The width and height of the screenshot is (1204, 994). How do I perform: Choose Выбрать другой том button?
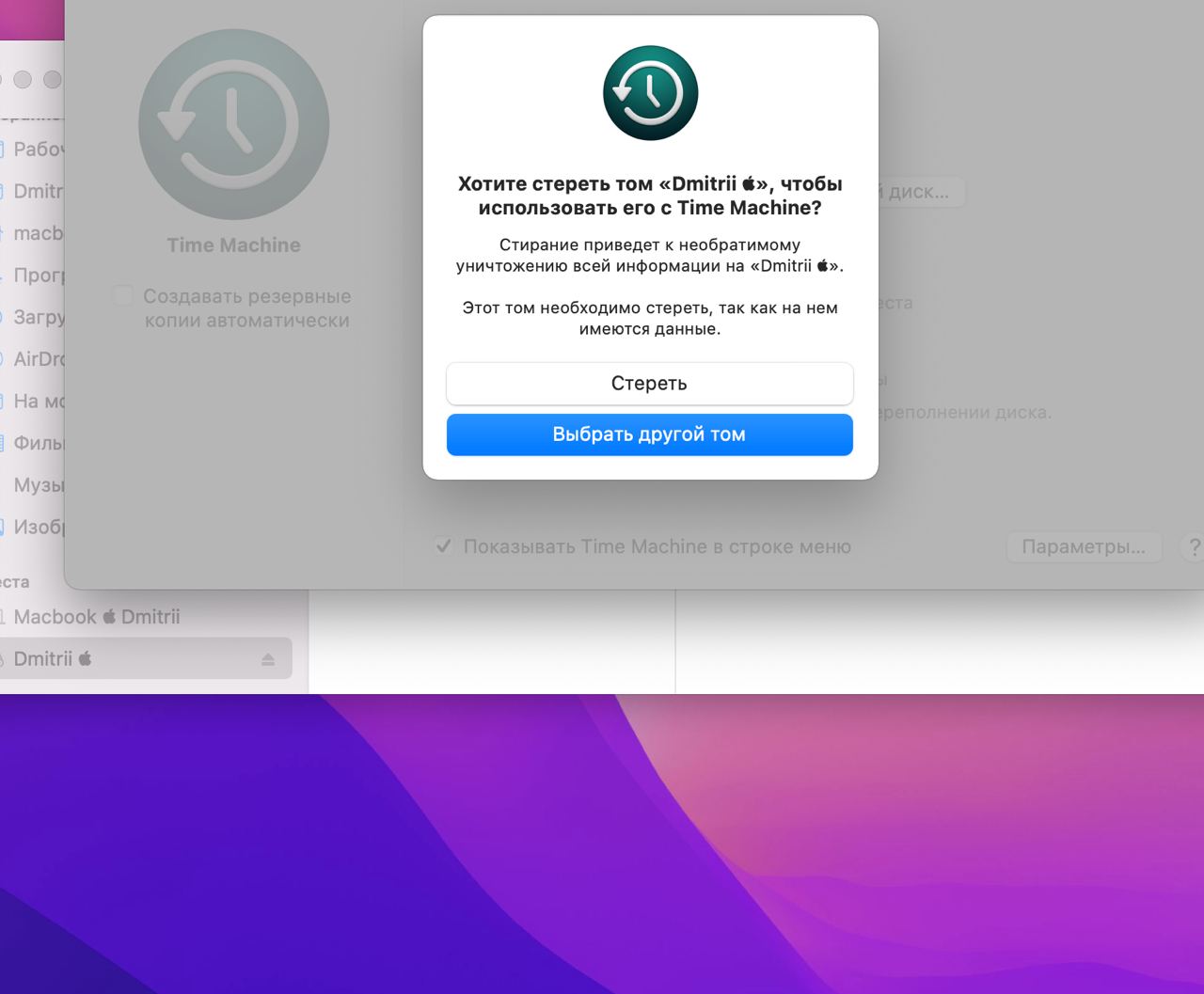(649, 434)
